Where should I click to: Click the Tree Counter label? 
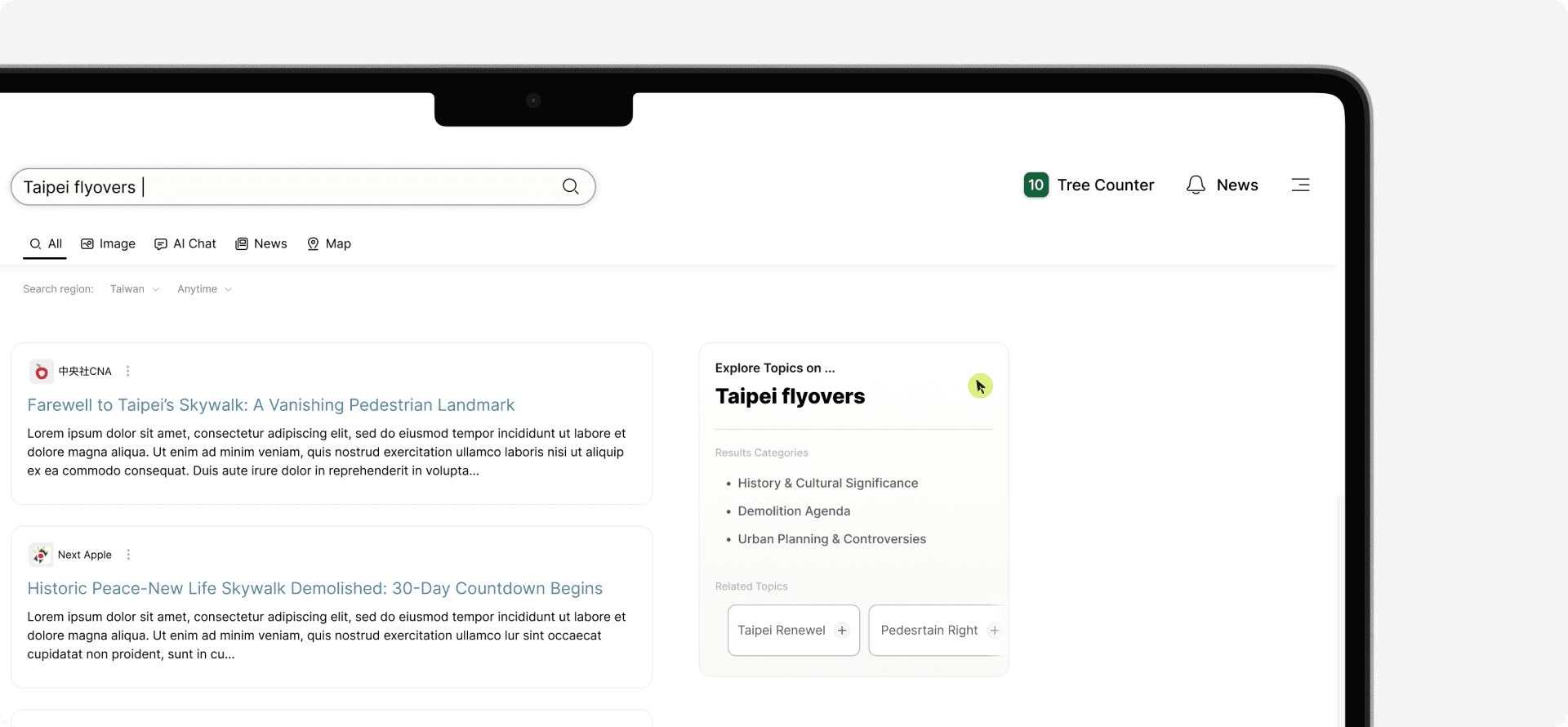[1106, 185]
